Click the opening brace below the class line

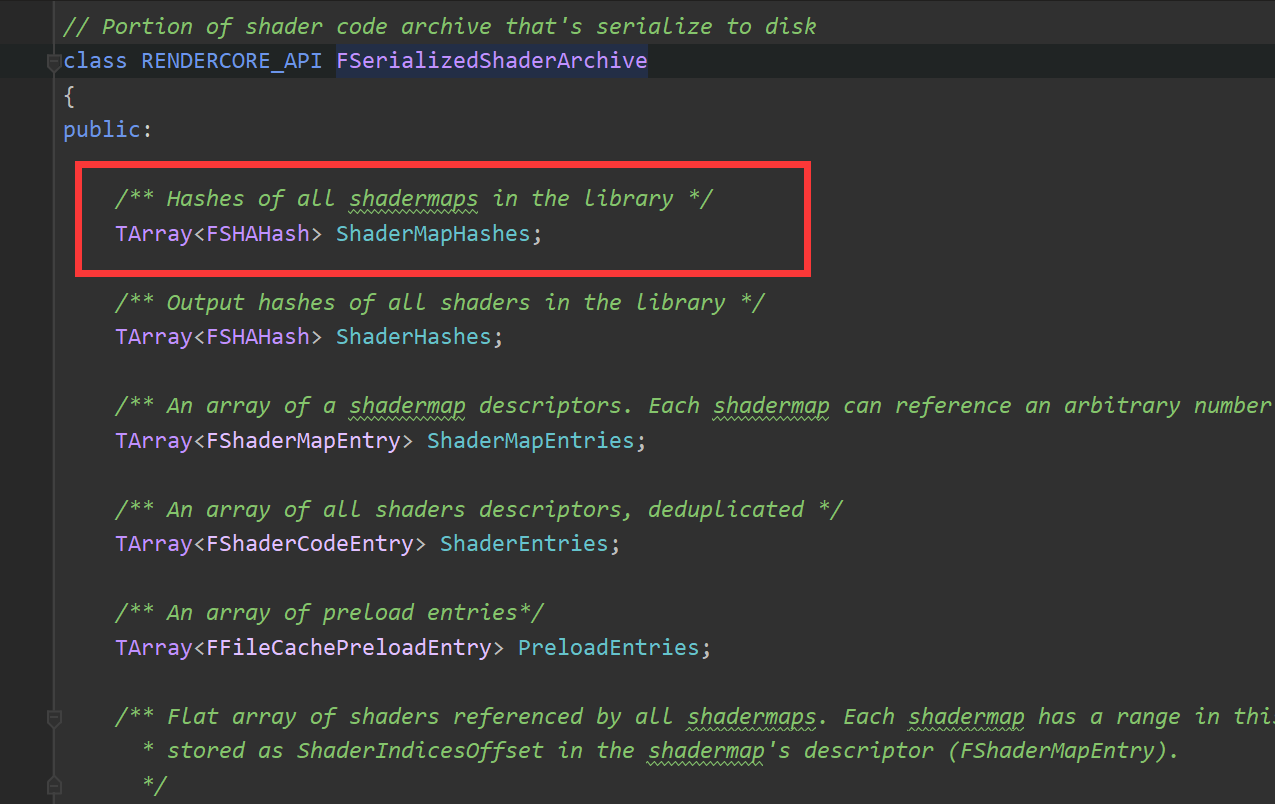tap(69, 96)
